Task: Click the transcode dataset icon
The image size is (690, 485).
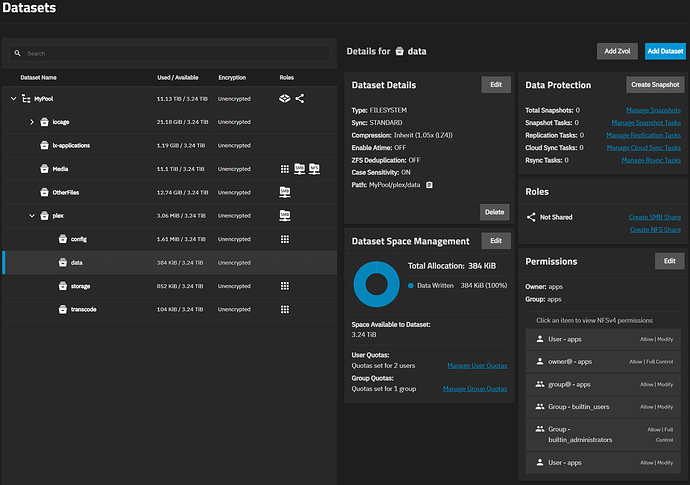Action: (x=63, y=309)
